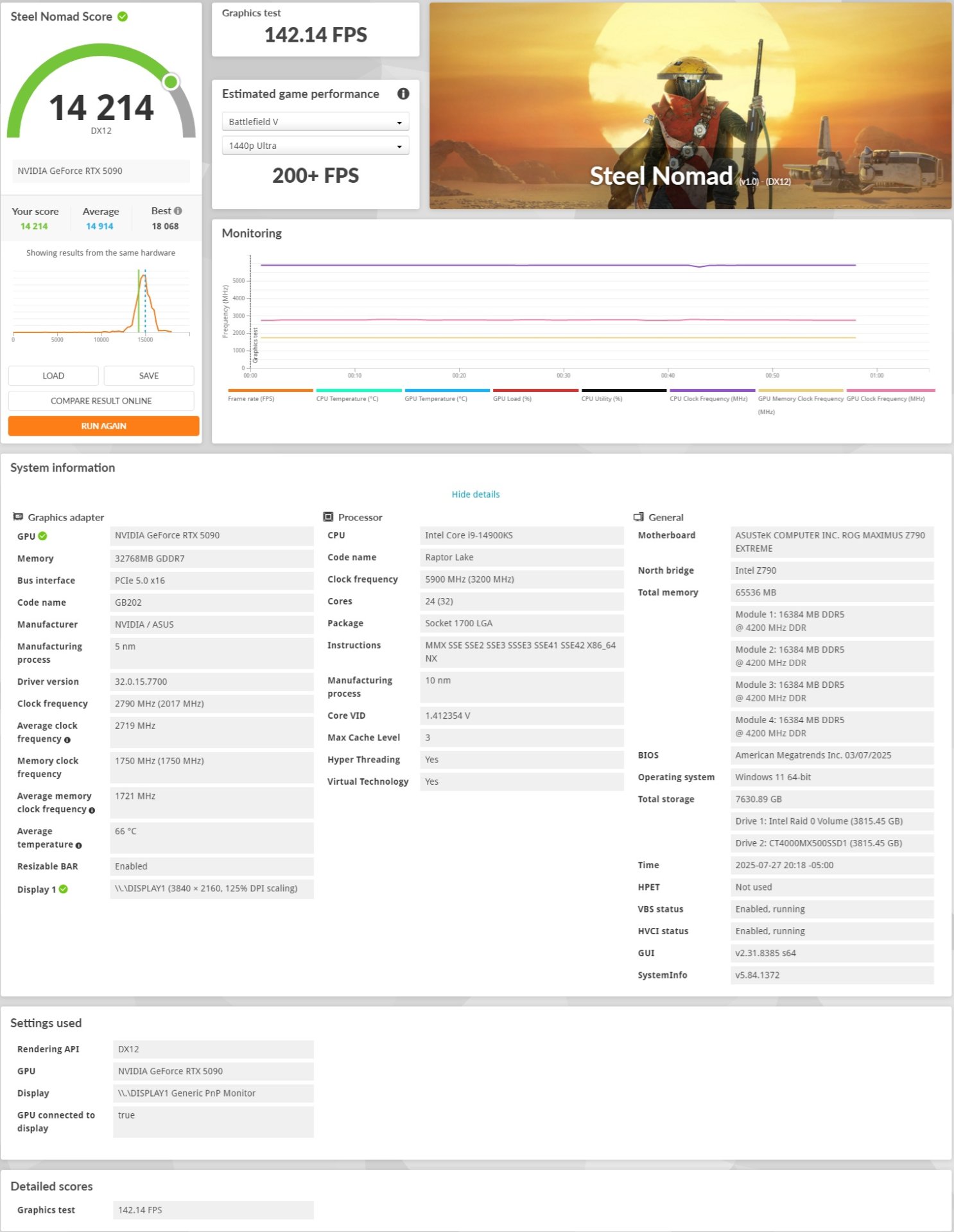Click the green checkmark next to Steel Nomad Score
The height and width of the screenshot is (1232, 954).
123,17
